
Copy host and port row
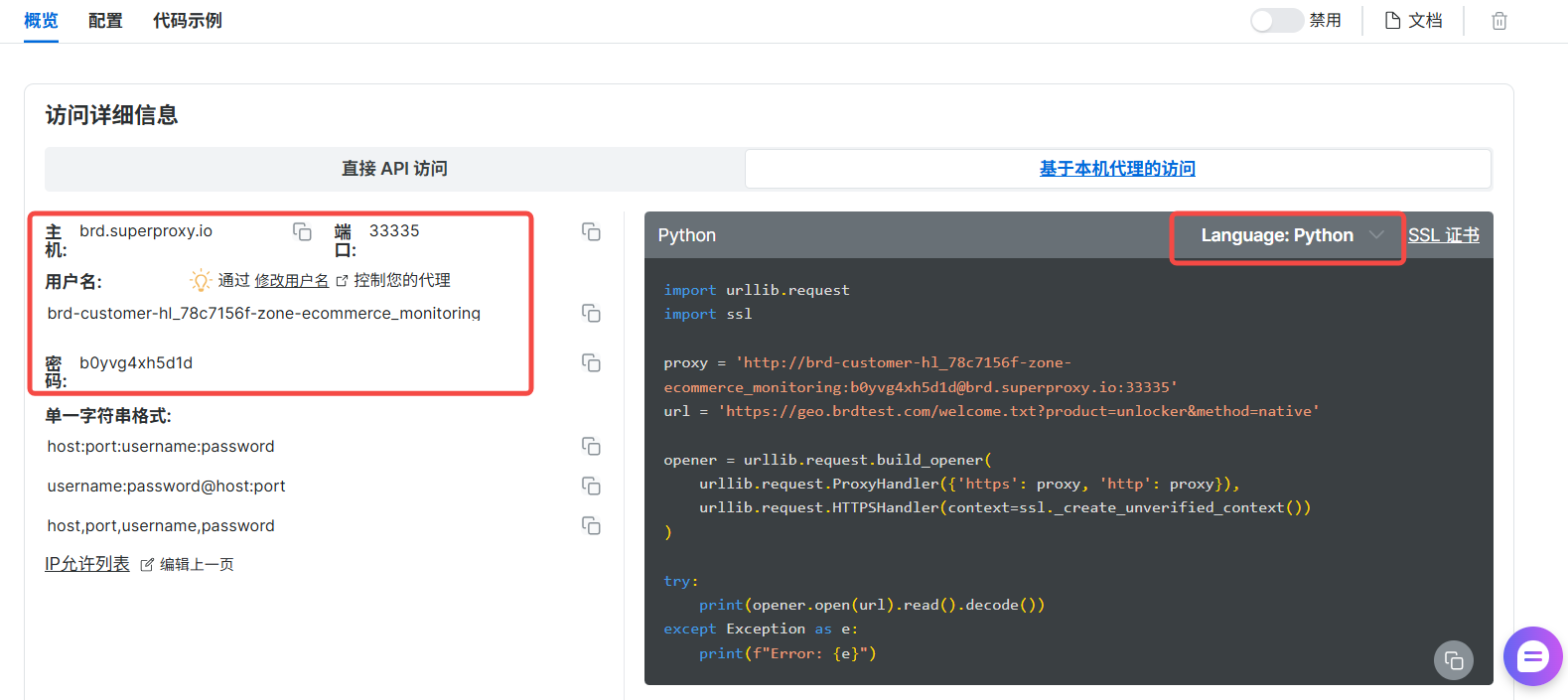coord(591,231)
